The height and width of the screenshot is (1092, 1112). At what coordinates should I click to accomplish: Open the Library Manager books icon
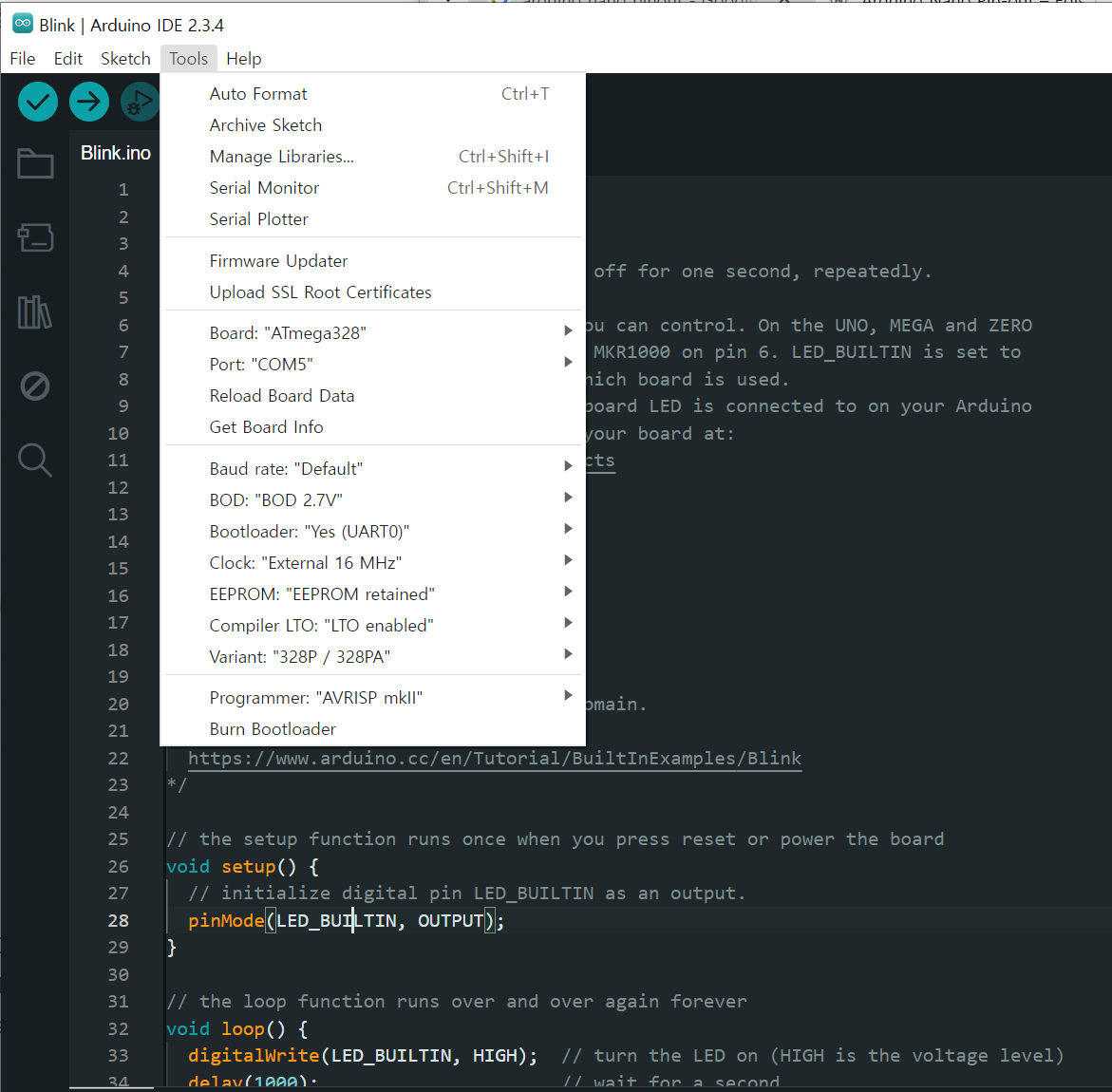[35, 312]
